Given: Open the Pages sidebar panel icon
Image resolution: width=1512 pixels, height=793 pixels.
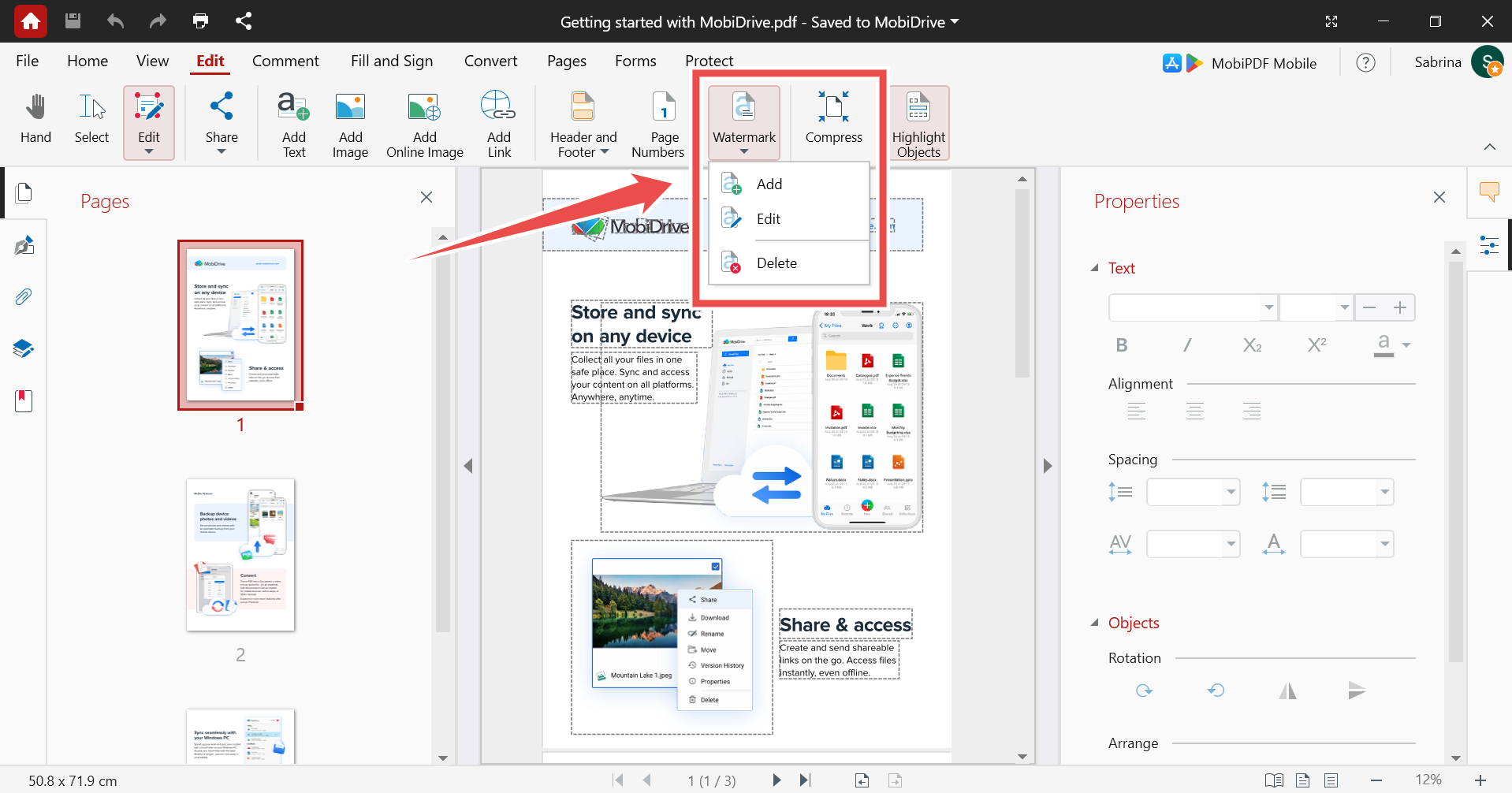Looking at the screenshot, I should (x=24, y=193).
